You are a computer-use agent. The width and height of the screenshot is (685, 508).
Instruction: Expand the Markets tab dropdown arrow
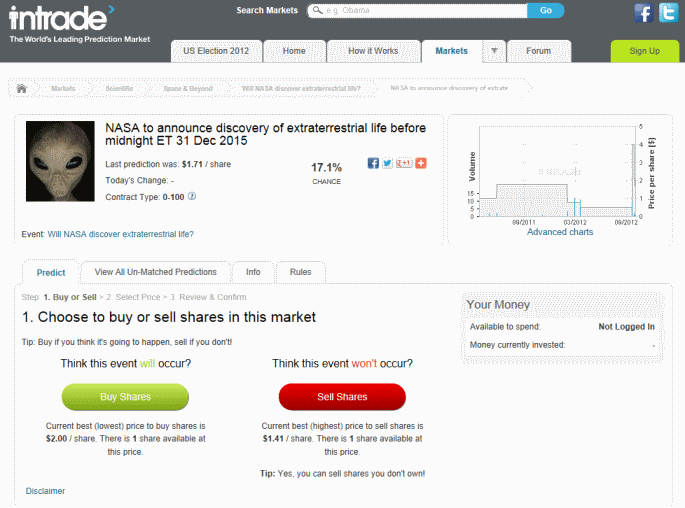point(494,51)
